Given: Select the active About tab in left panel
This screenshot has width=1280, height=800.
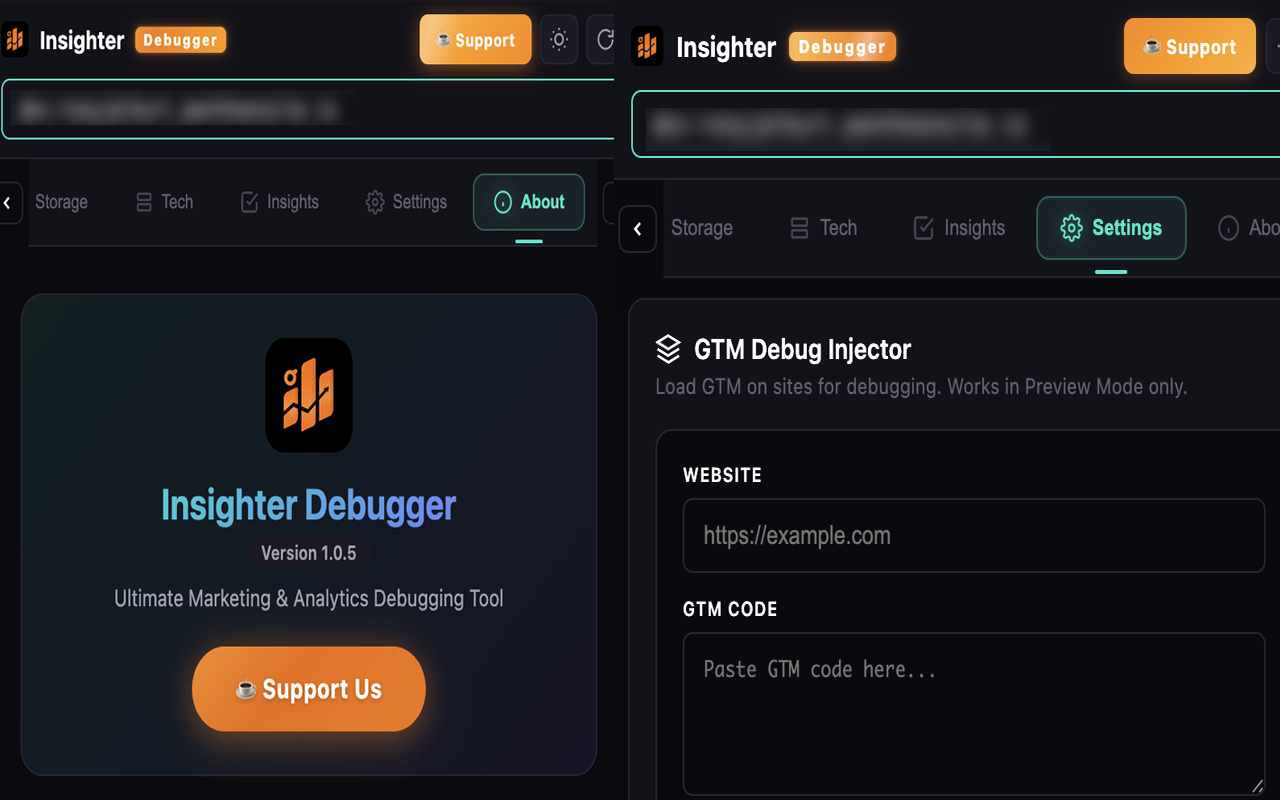Looking at the screenshot, I should pos(529,202).
